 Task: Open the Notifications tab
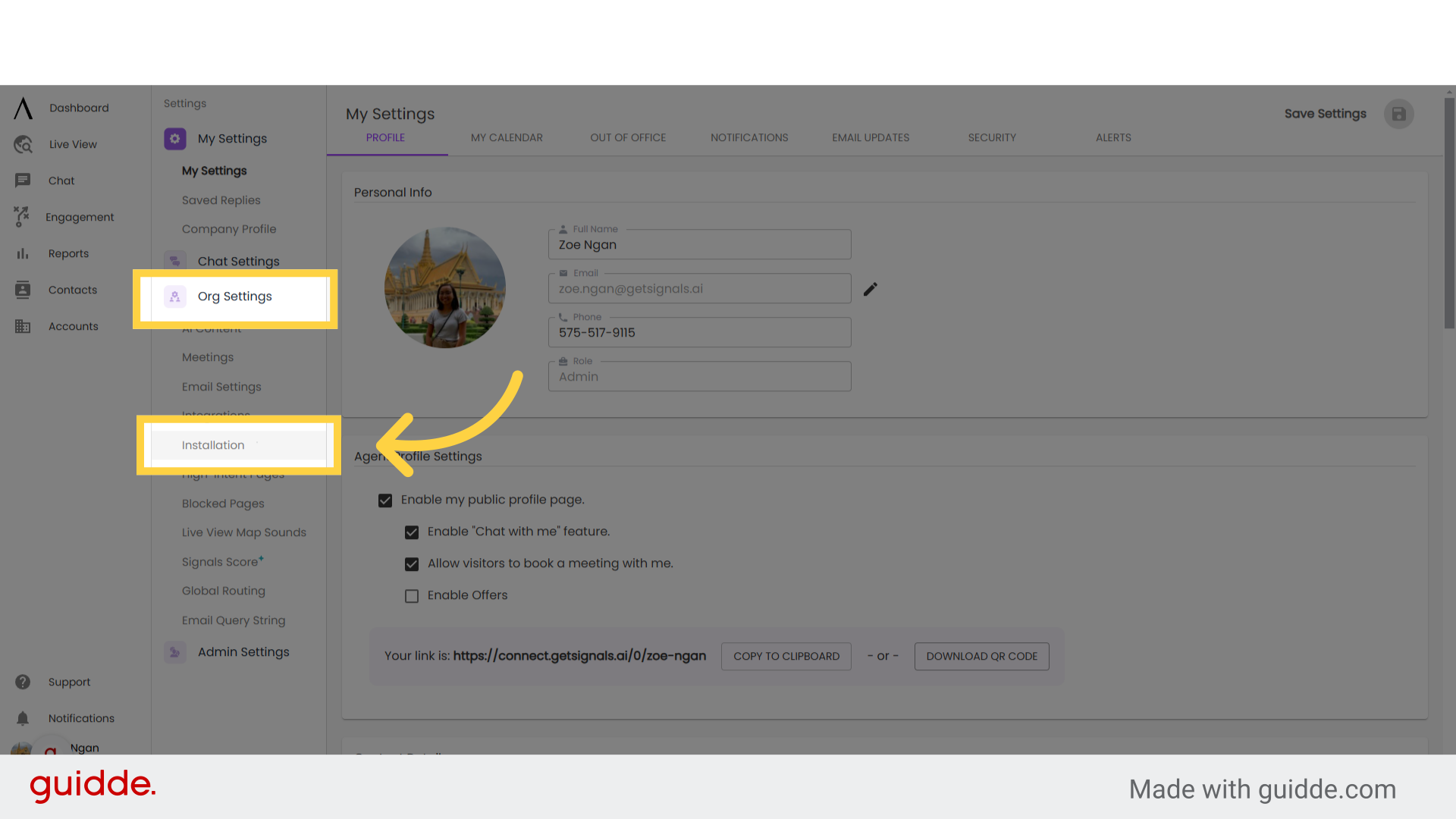(x=749, y=137)
